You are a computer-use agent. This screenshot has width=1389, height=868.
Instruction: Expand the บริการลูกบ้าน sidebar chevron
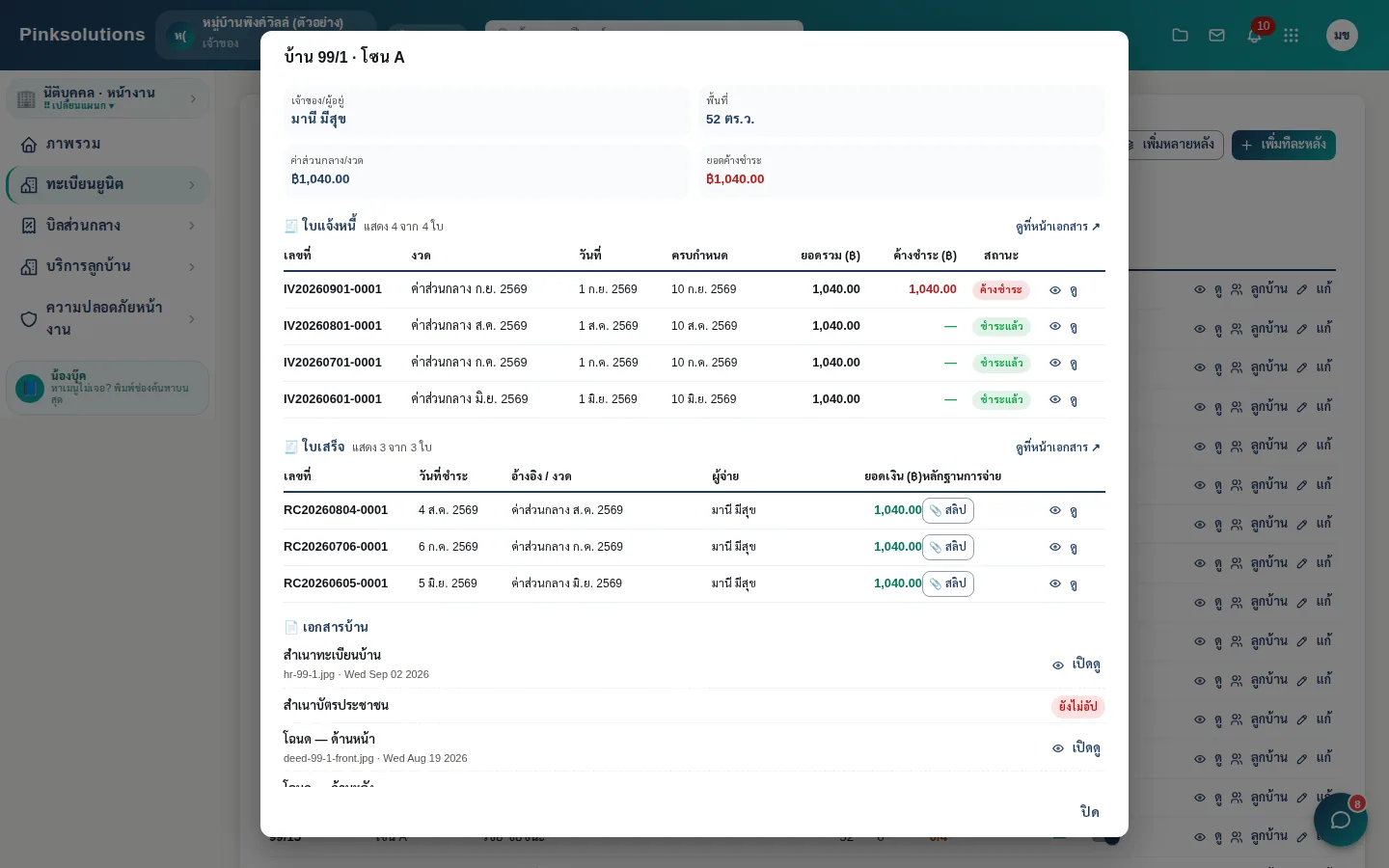[x=192, y=267]
